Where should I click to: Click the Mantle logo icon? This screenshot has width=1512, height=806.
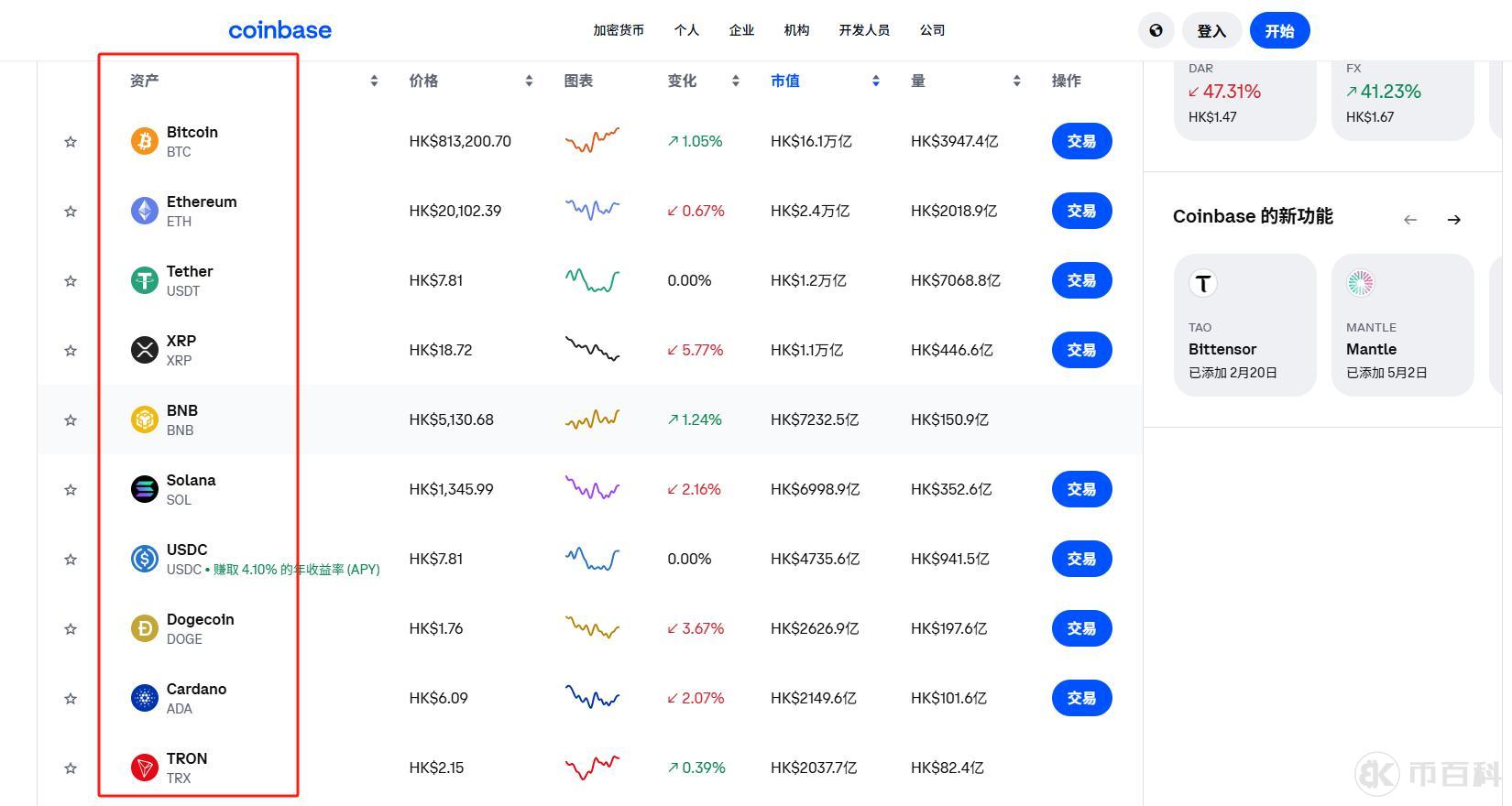[1361, 283]
